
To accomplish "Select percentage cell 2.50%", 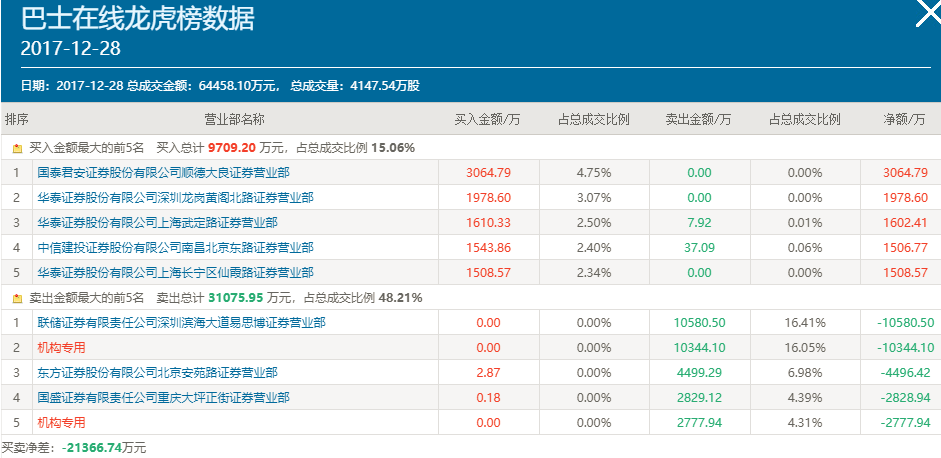I will (x=594, y=223).
